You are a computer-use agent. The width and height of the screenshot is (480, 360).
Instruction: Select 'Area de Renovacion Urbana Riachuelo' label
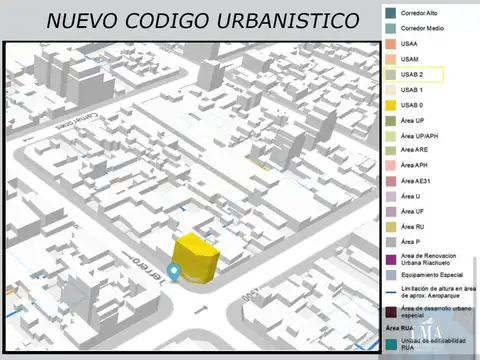tap(428, 259)
